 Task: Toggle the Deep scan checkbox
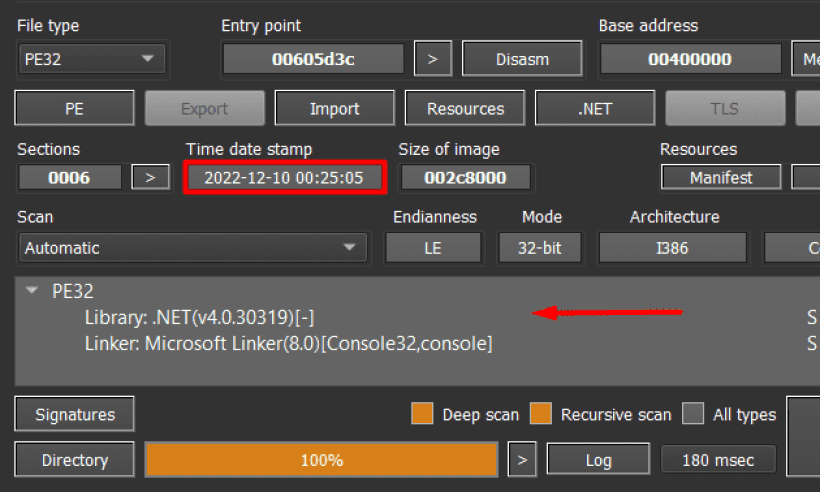422,414
